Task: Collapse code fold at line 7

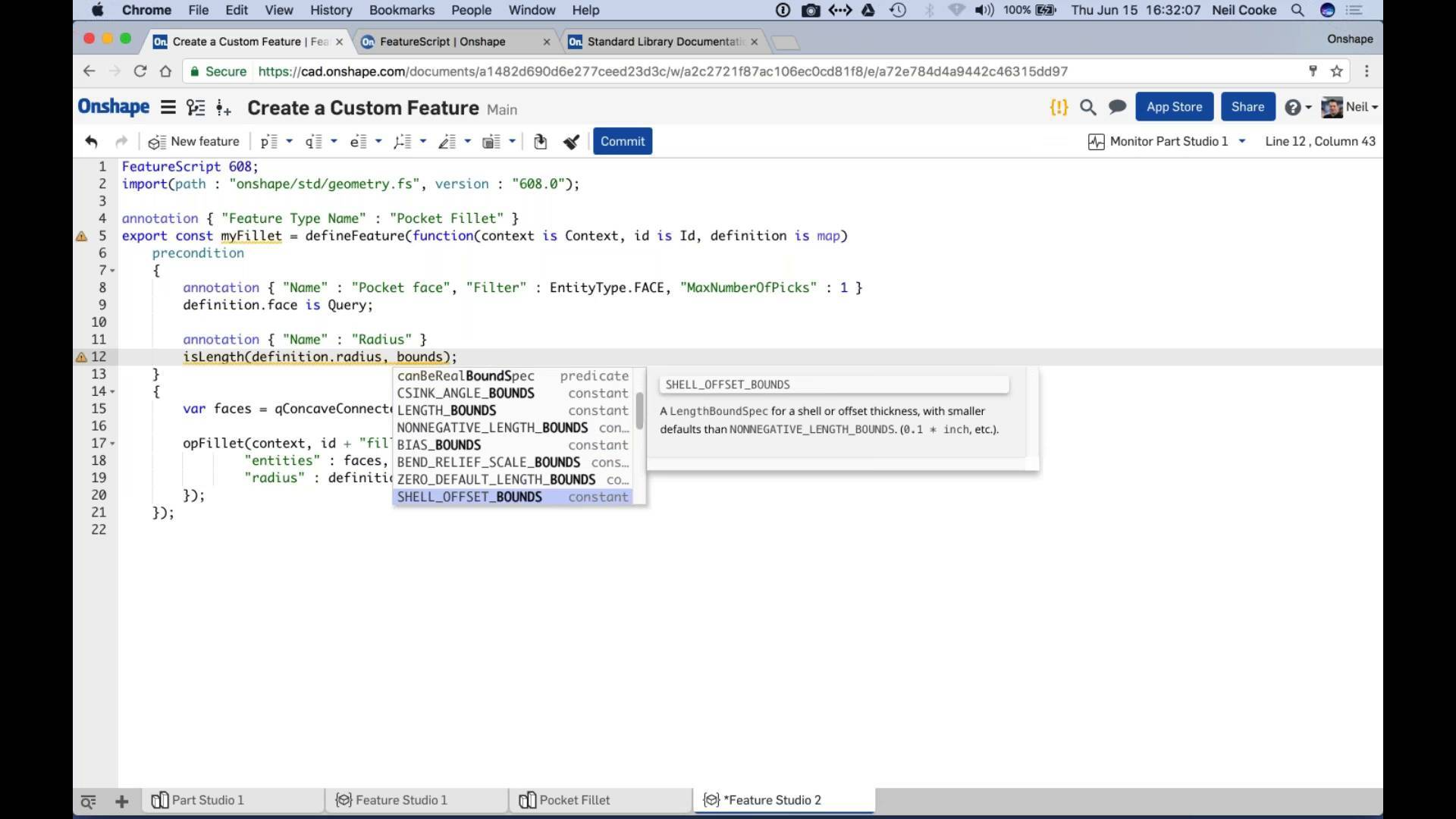Action: (x=113, y=271)
